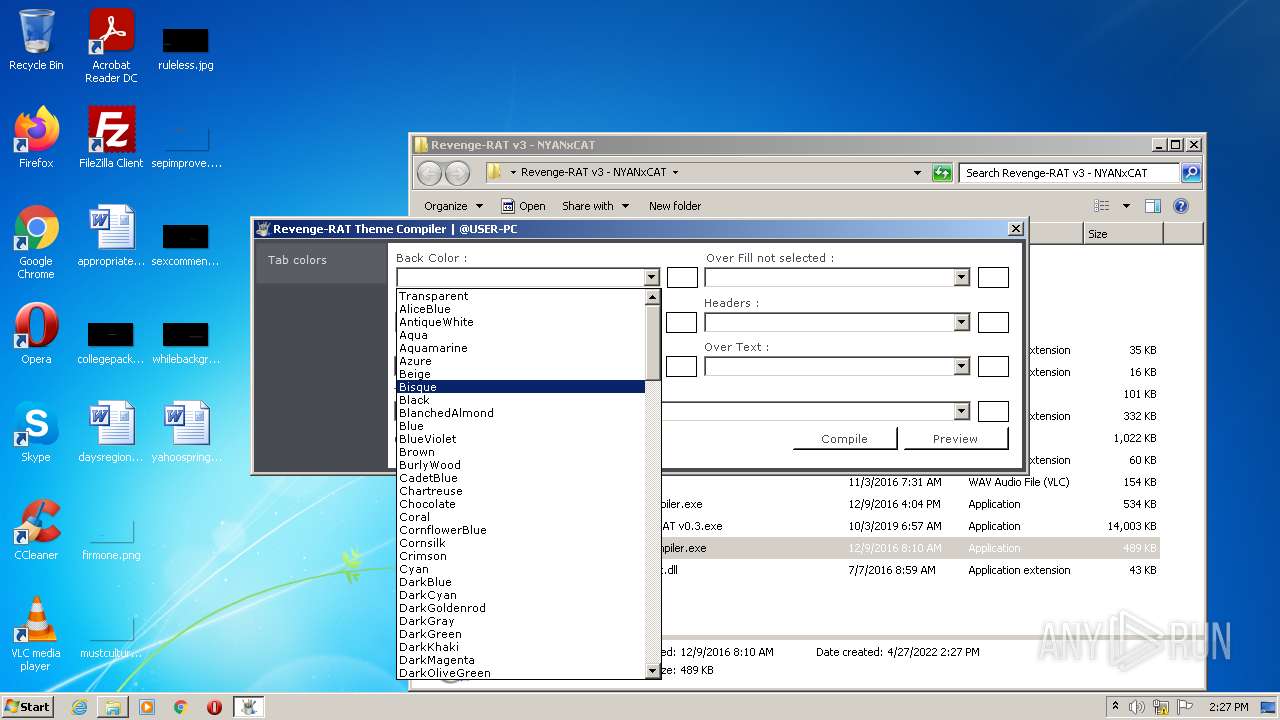Click the refresh icon beside the address bar
The width and height of the screenshot is (1280, 720).
click(x=942, y=173)
